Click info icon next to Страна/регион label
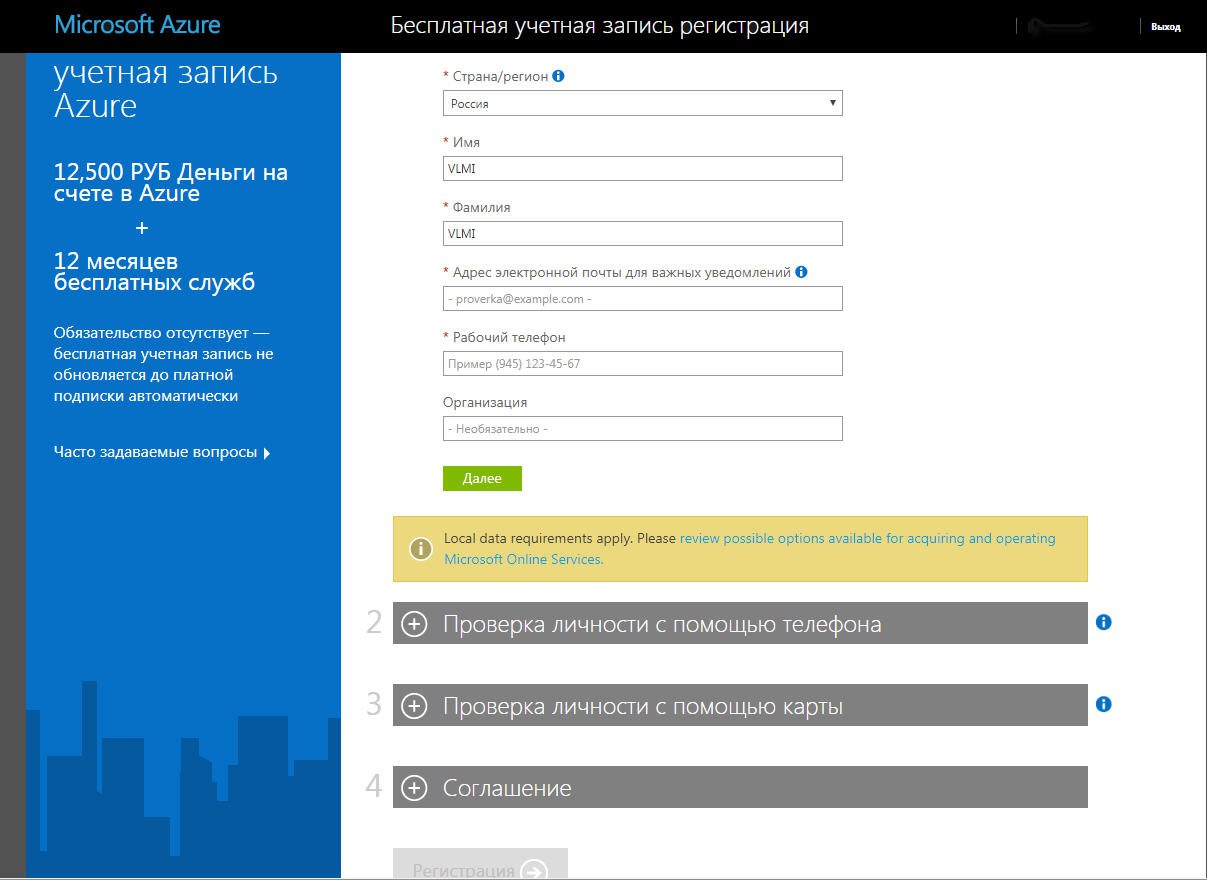 558,76
